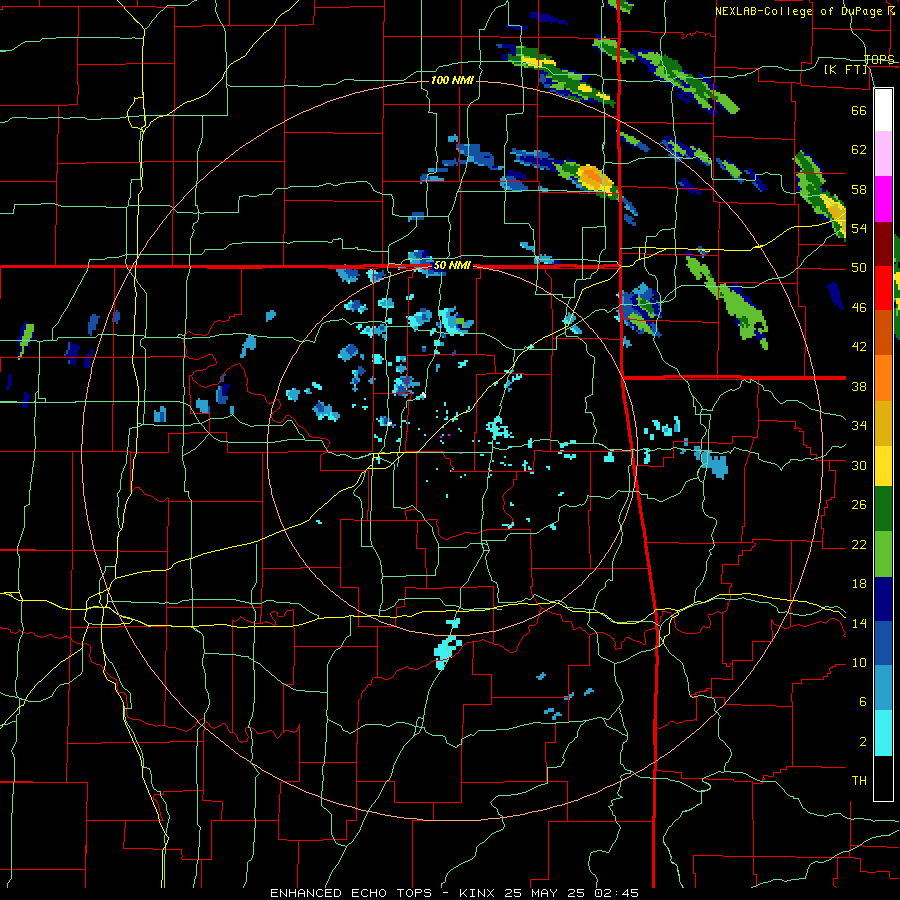The height and width of the screenshot is (900, 900).
Task: Click the 50 NMI range ring label
Action: click(452, 266)
